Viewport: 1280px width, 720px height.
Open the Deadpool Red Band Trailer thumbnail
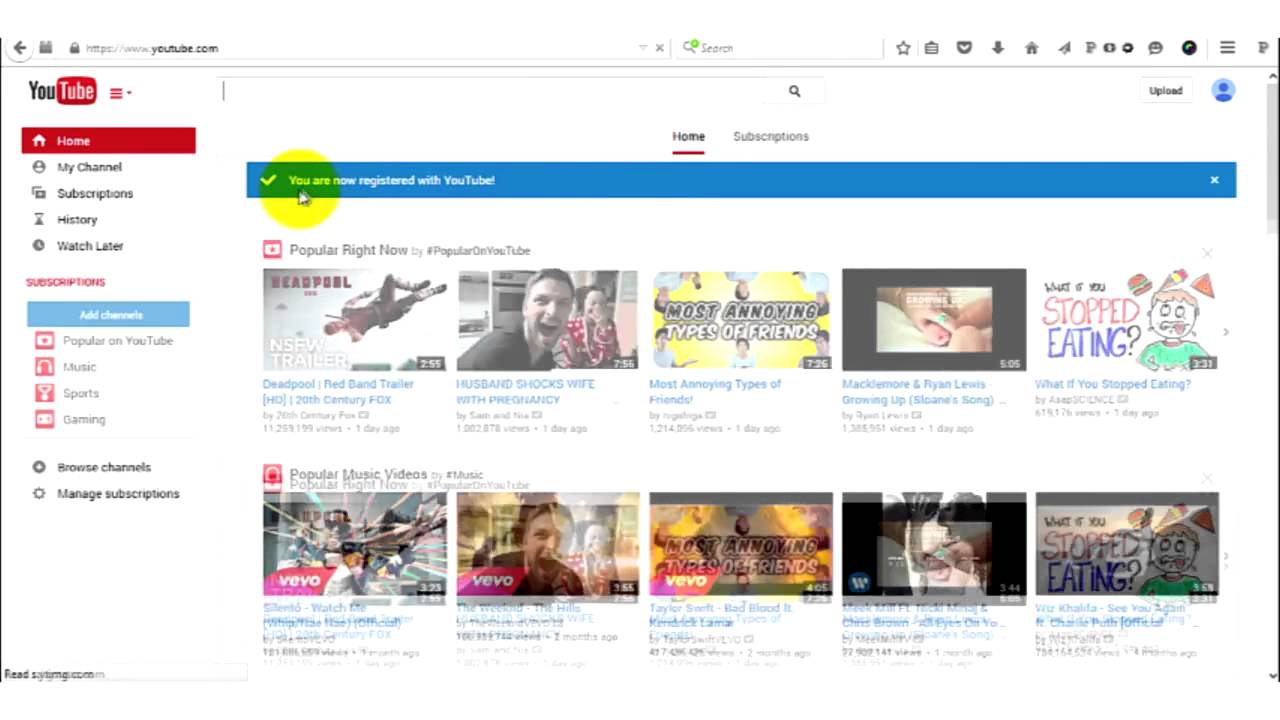355,320
